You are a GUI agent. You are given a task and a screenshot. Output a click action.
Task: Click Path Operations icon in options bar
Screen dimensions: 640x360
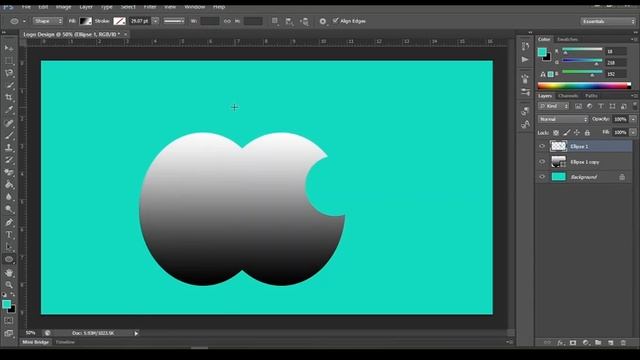pyautogui.click(x=275, y=21)
